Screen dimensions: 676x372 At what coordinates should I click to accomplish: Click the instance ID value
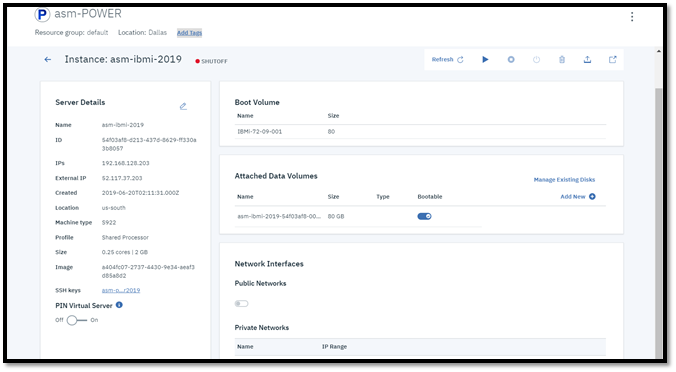click(149, 144)
